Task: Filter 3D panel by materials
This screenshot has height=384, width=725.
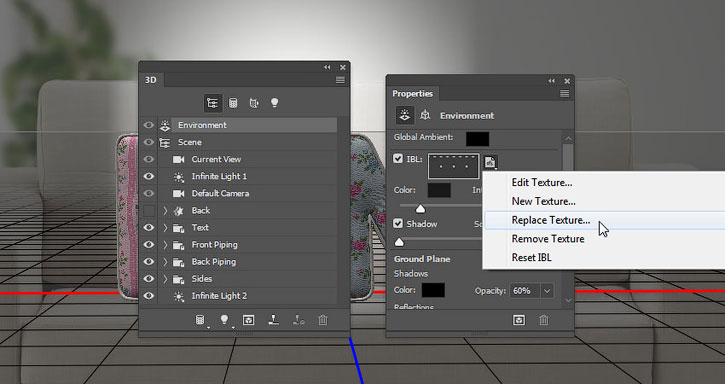Action: tap(254, 103)
